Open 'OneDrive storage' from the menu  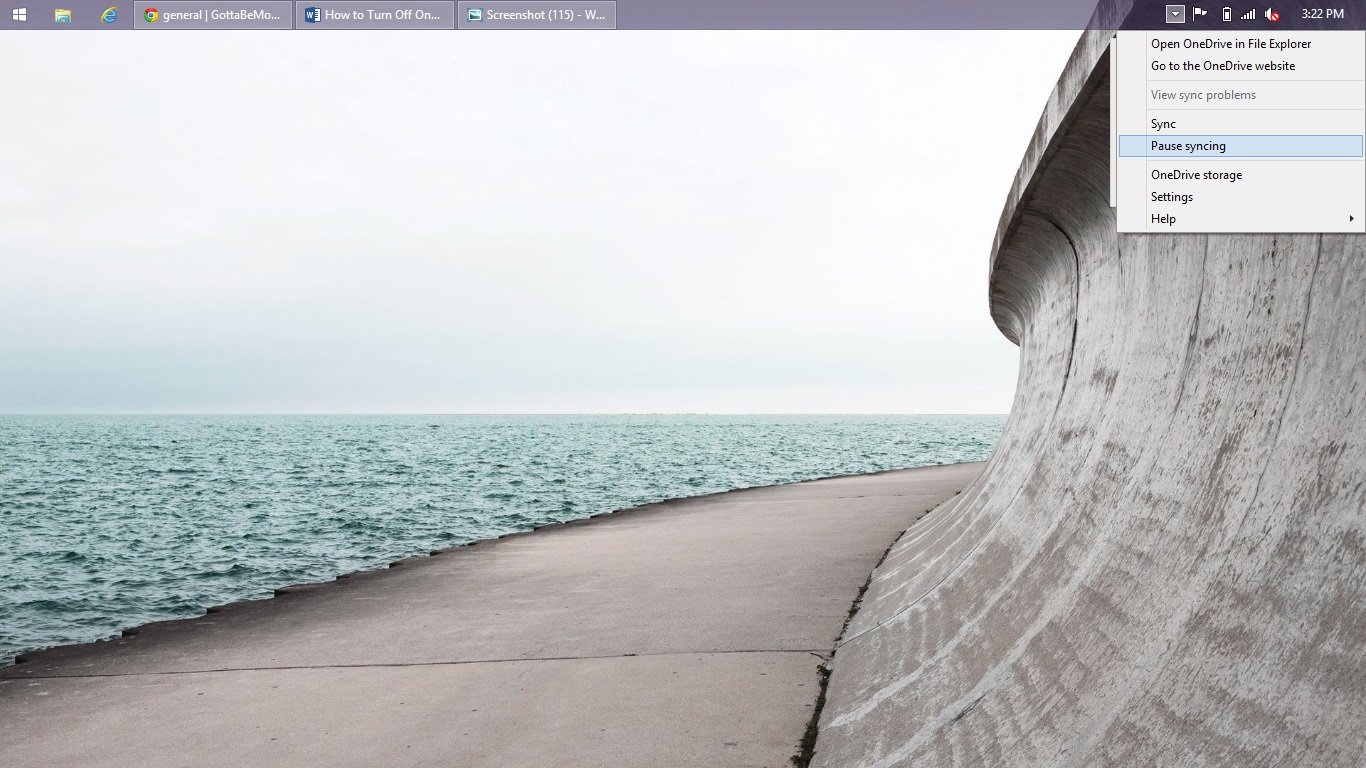pyautogui.click(x=1240, y=175)
